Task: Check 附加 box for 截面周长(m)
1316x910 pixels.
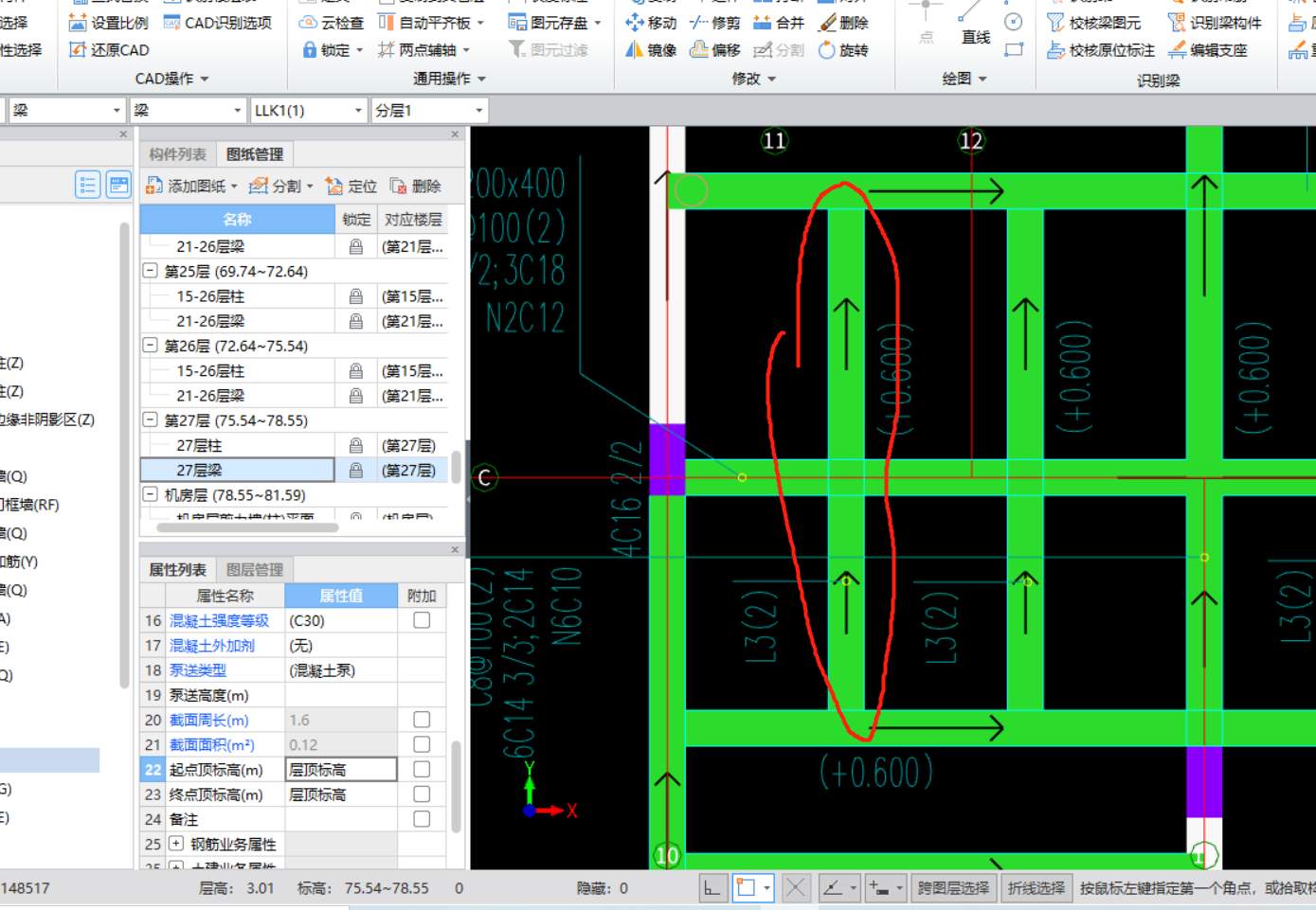Action: (422, 720)
